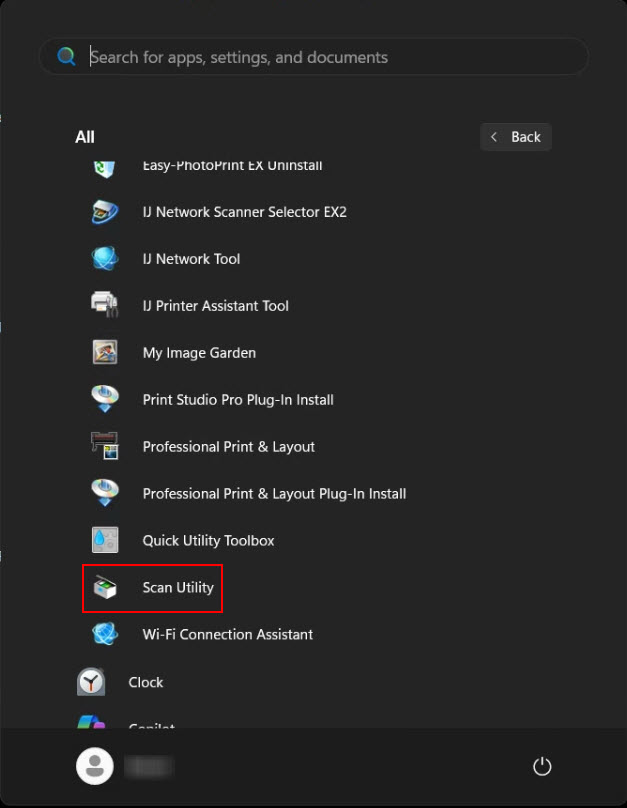Select the Scan Utility list entry

coord(178,588)
